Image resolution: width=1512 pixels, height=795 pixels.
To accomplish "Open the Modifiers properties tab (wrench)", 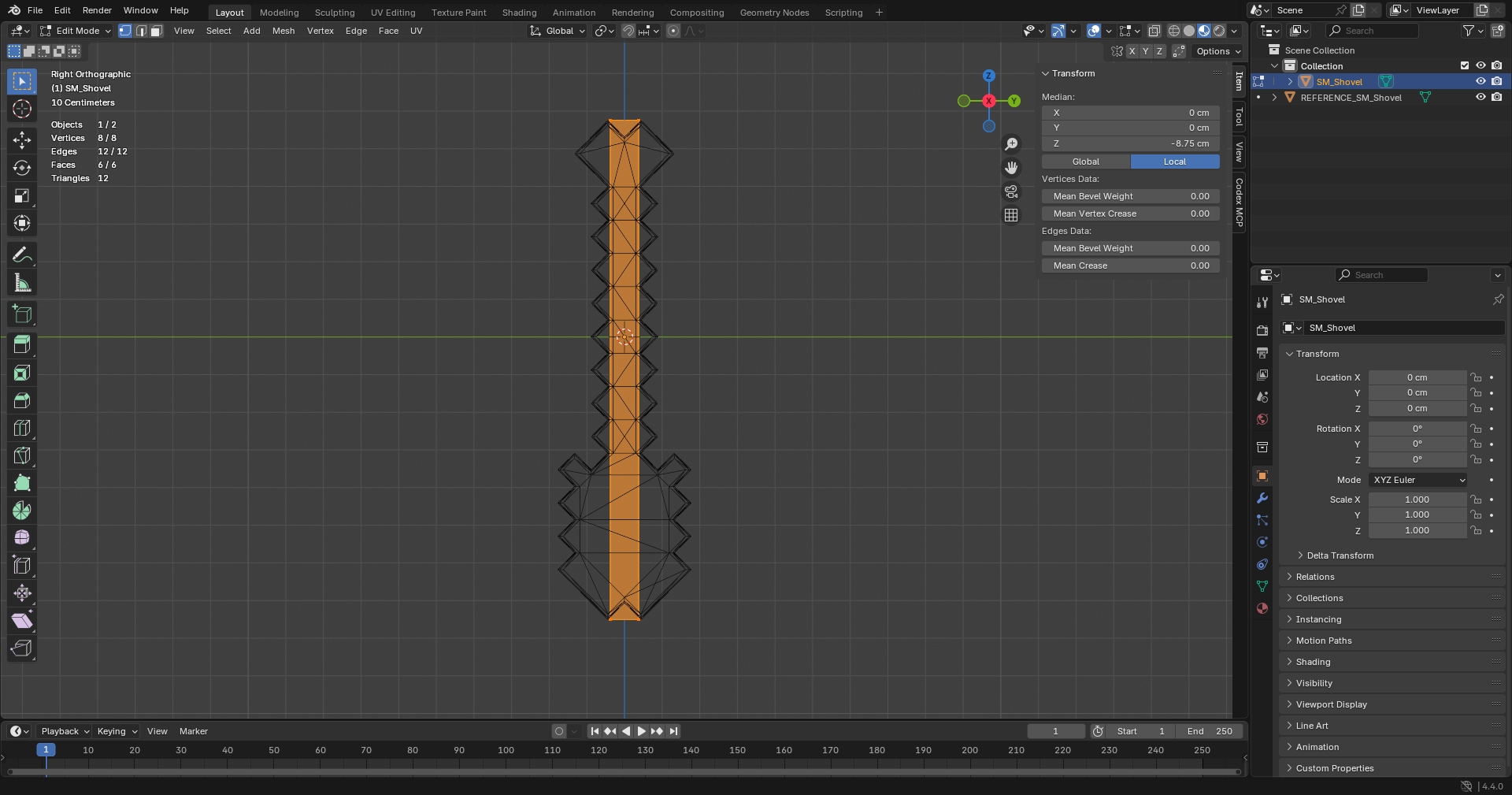I will (x=1262, y=498).
